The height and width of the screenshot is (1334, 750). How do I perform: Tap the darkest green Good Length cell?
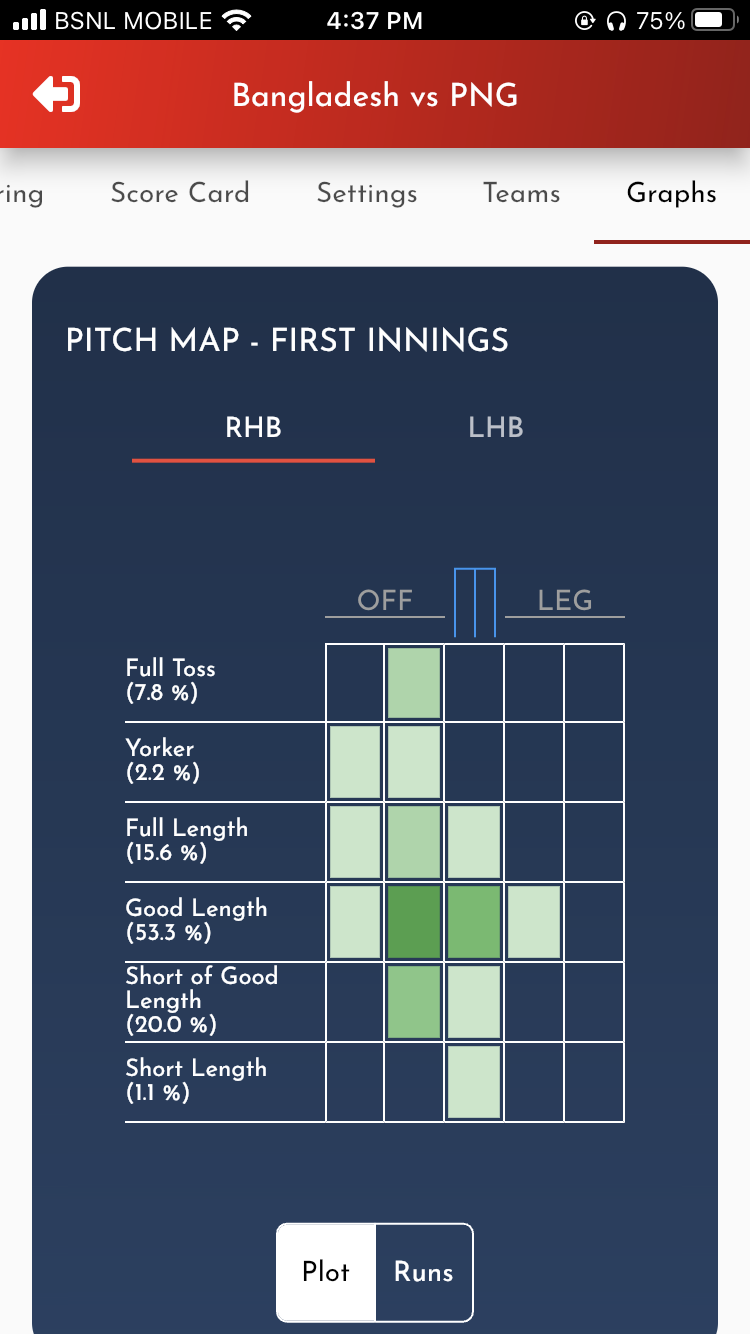click(x=414, y=922)
